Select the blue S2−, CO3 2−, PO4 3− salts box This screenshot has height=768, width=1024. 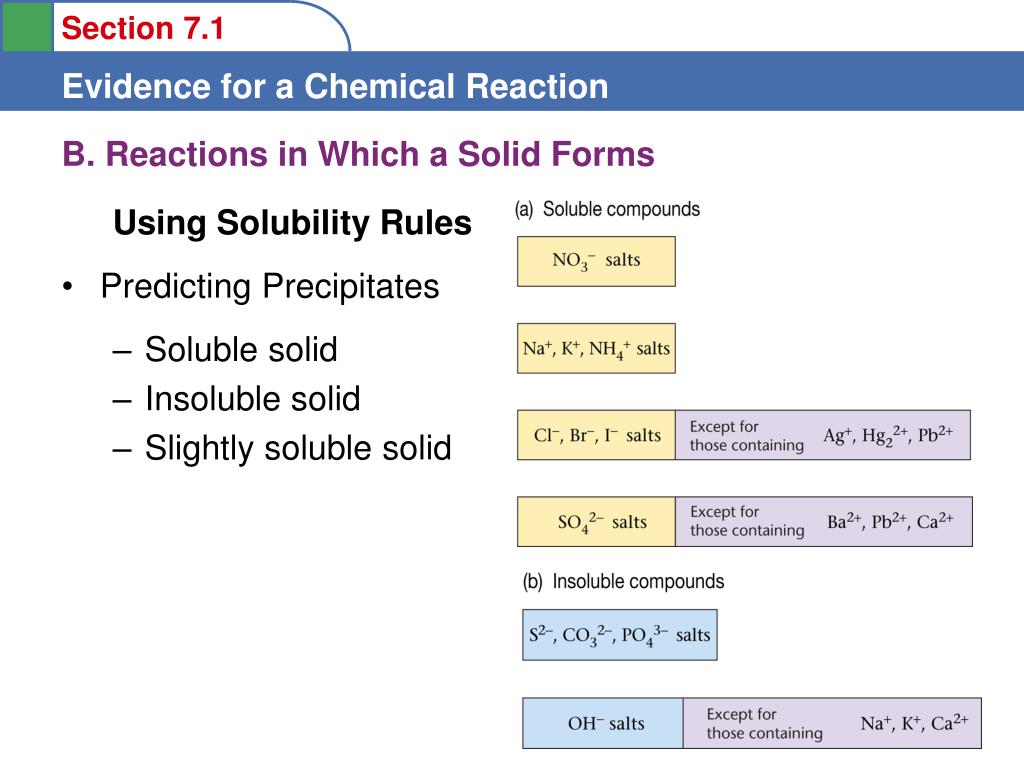point(620,635)
